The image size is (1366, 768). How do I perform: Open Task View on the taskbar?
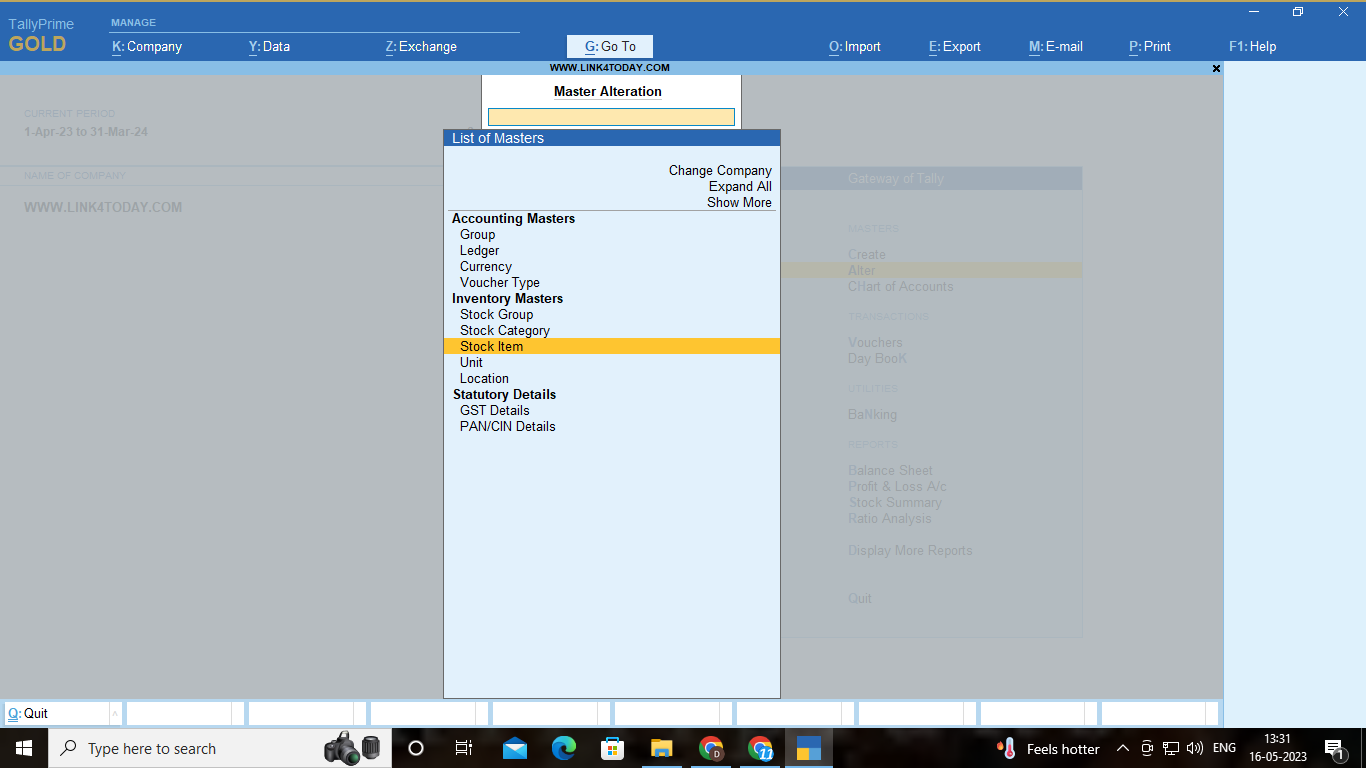pos(464,748)
